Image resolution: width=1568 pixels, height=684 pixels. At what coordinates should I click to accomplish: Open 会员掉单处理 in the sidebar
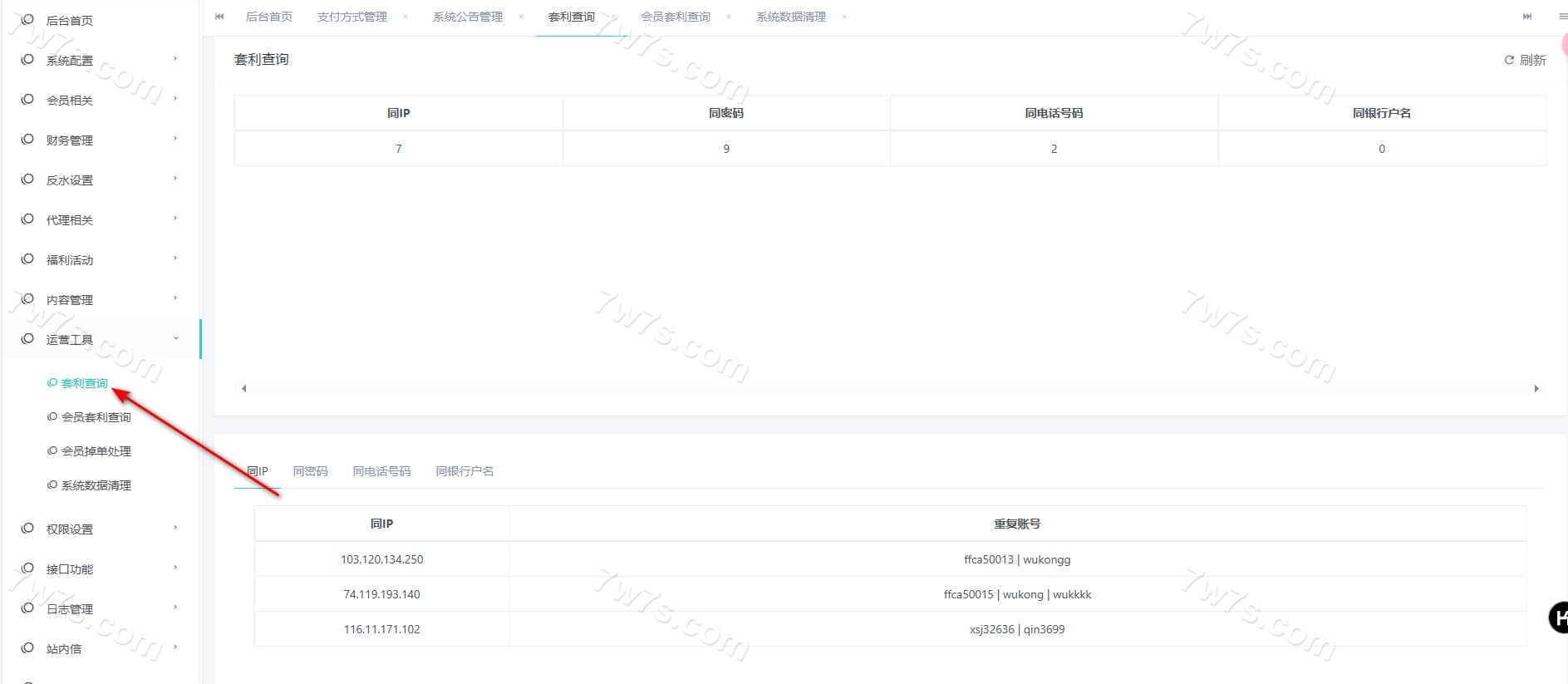tap(96, 451)
